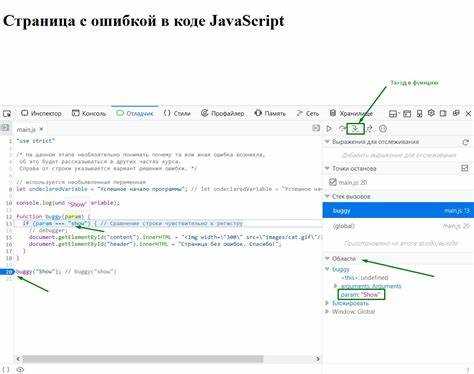Click the buggy("Show") call line
This screenshot has height=374, width=474.
(67, 272)
